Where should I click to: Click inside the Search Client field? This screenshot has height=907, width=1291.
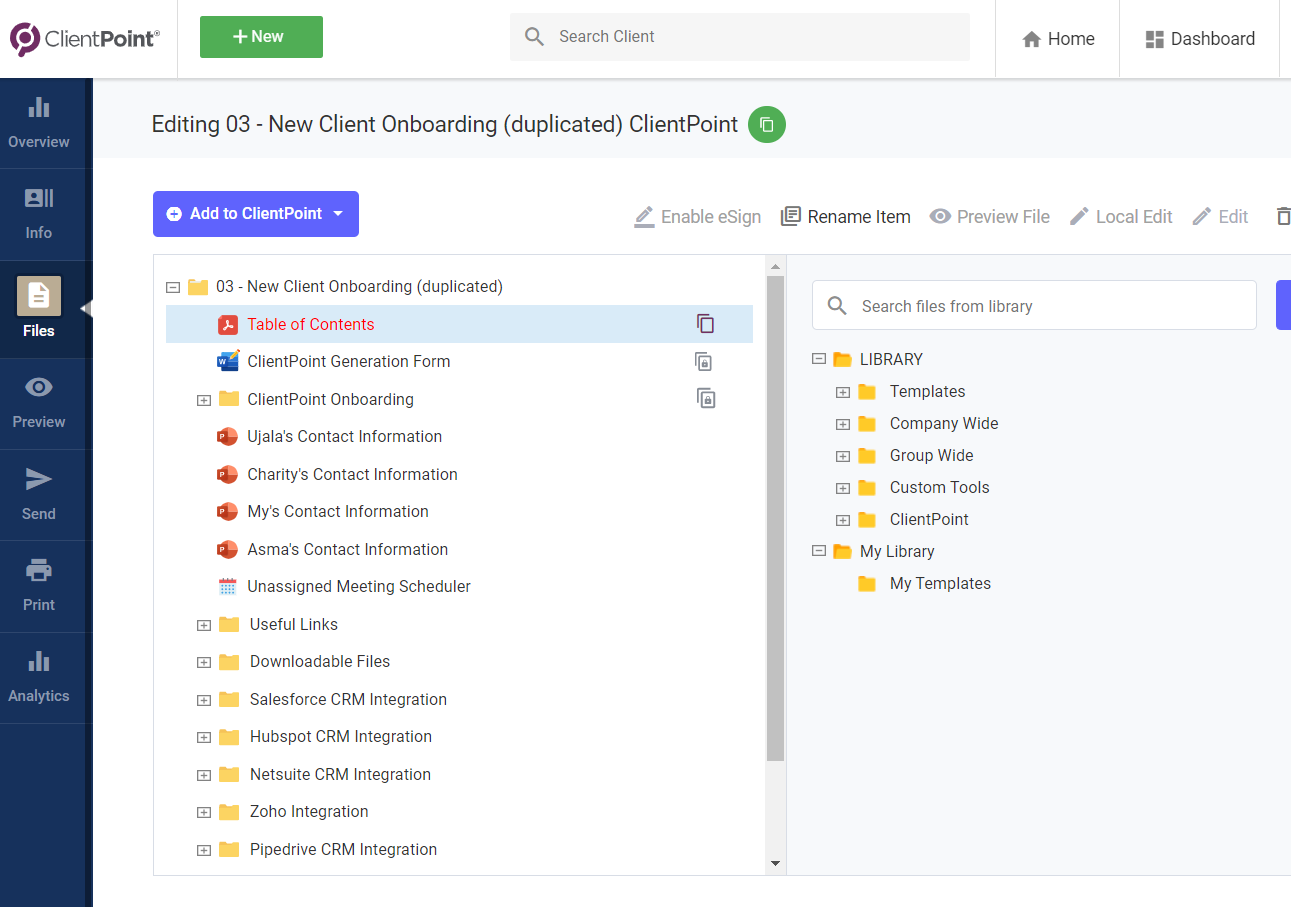(740, 36)
